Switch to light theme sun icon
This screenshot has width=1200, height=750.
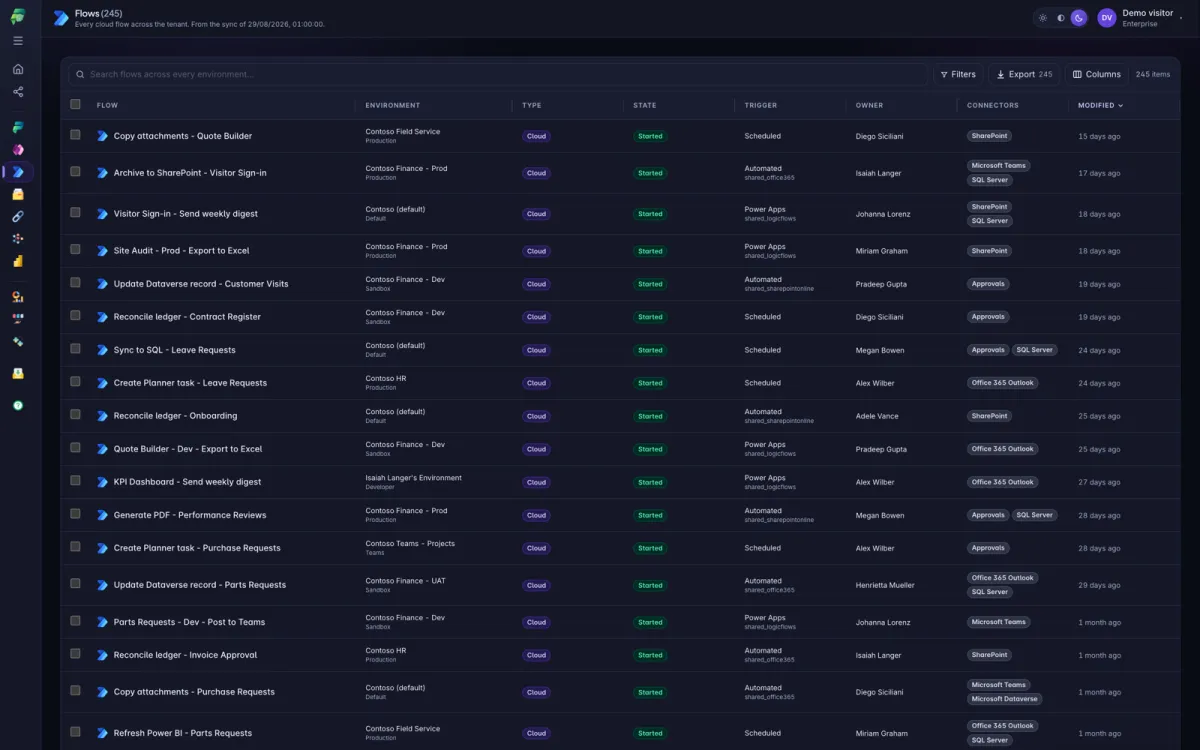(x=1043, y=18)
